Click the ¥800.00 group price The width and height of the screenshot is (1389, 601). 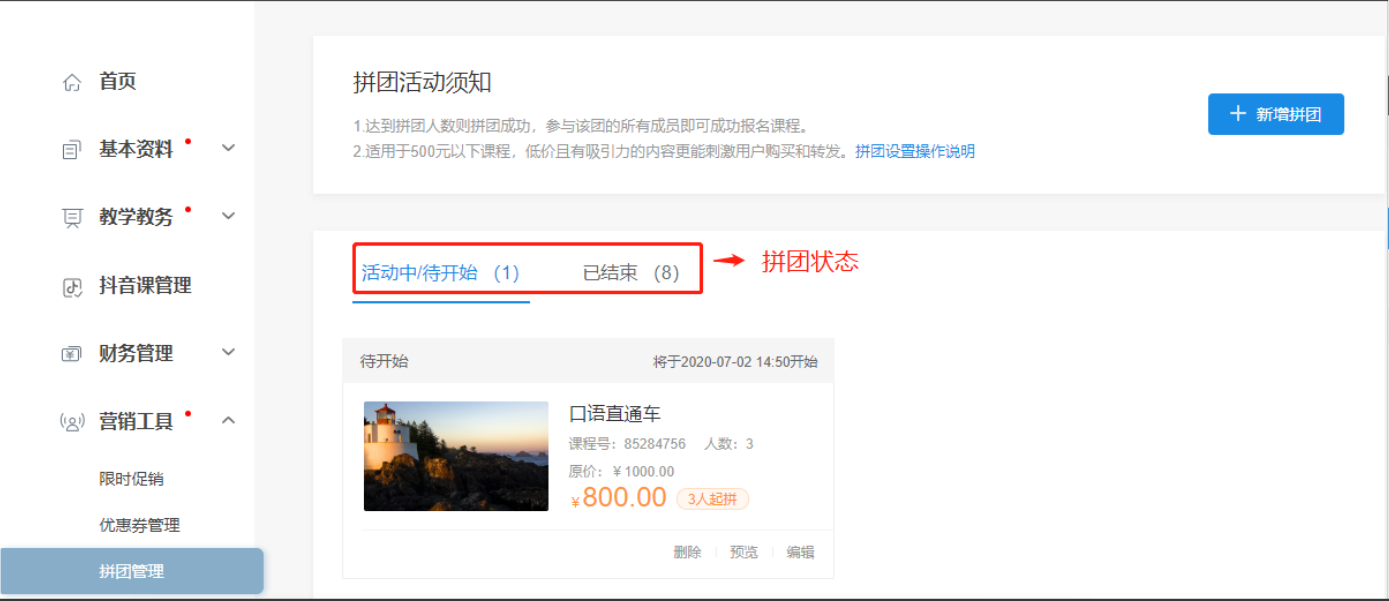coord(618,497)
